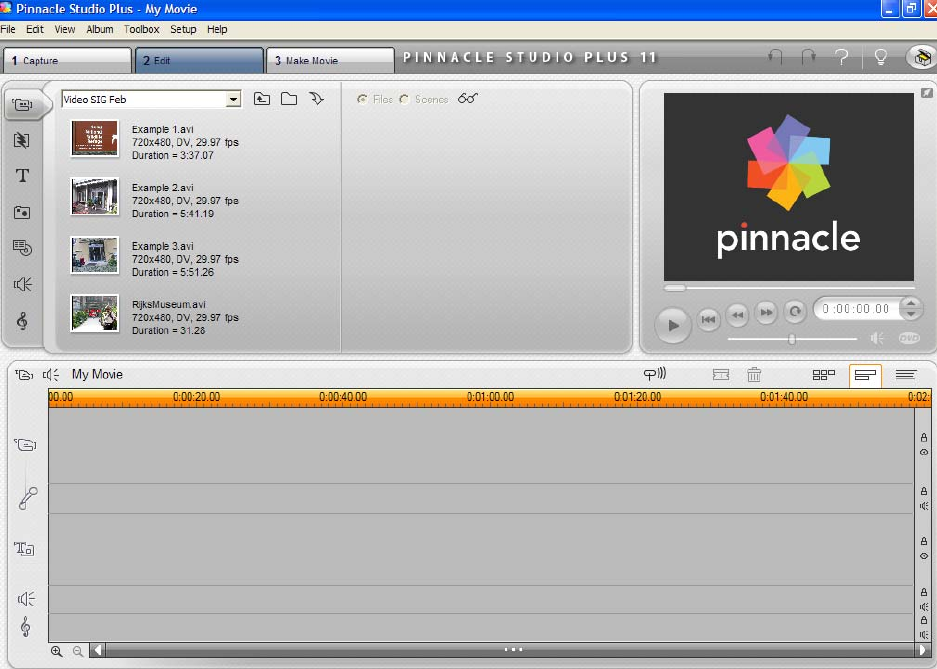Open the Disc Menus section in the Album
The width and height of the screenshot is (937, 669).
coord(22,247)
